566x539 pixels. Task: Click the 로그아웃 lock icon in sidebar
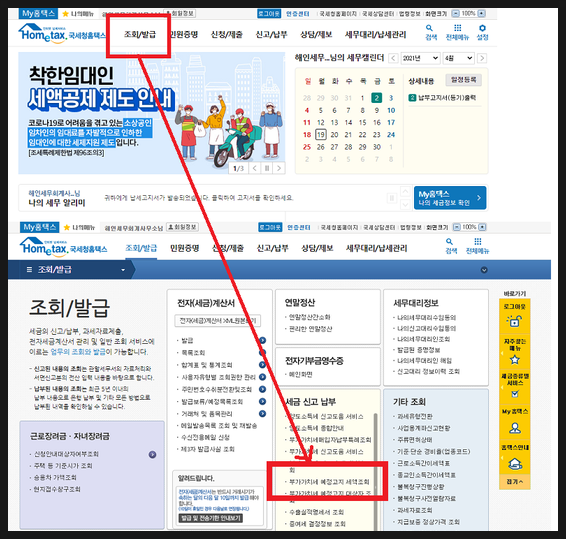tap(514, 321)
